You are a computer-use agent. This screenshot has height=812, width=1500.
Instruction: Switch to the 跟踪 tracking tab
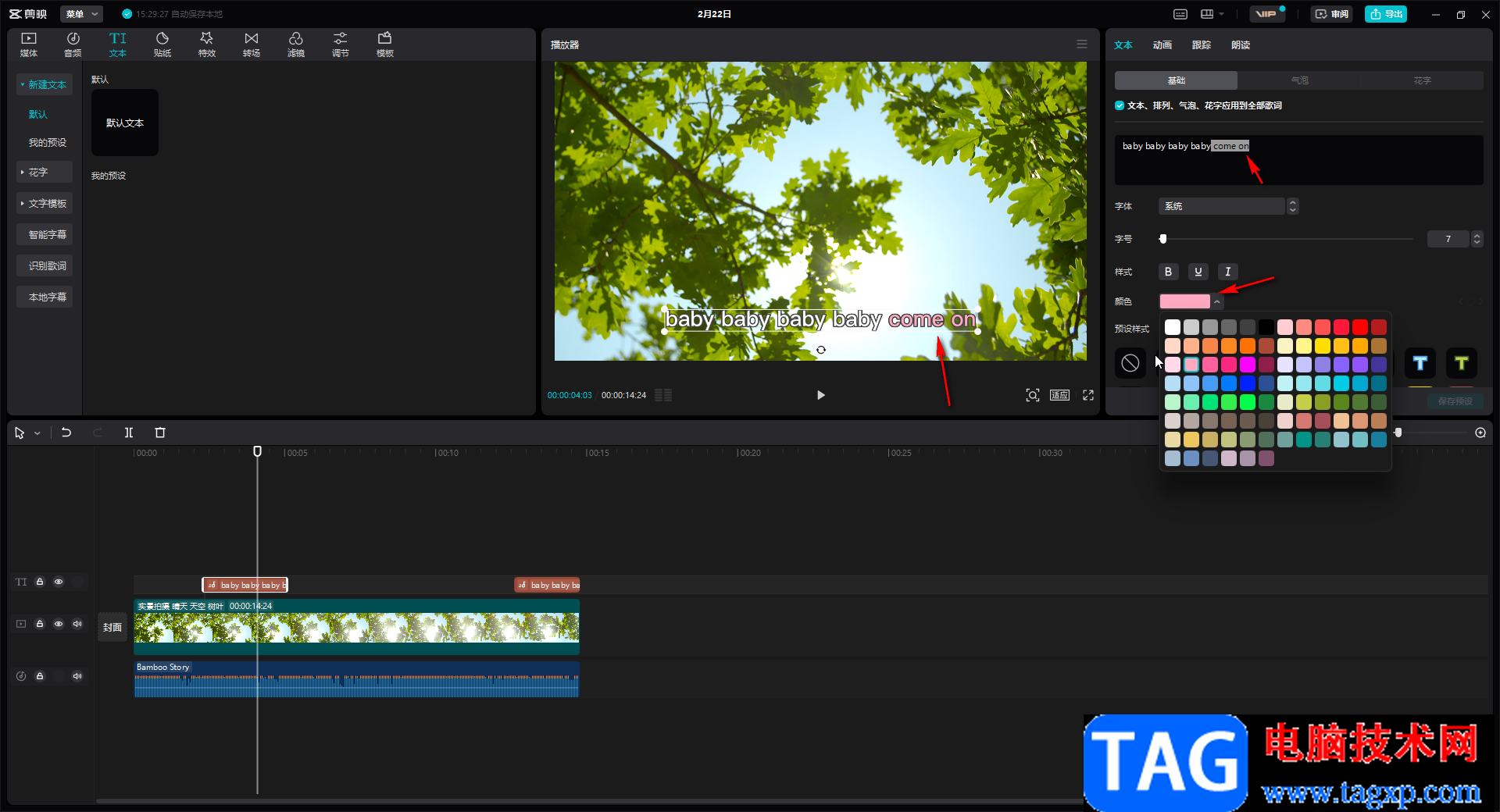coord(1202,45)
